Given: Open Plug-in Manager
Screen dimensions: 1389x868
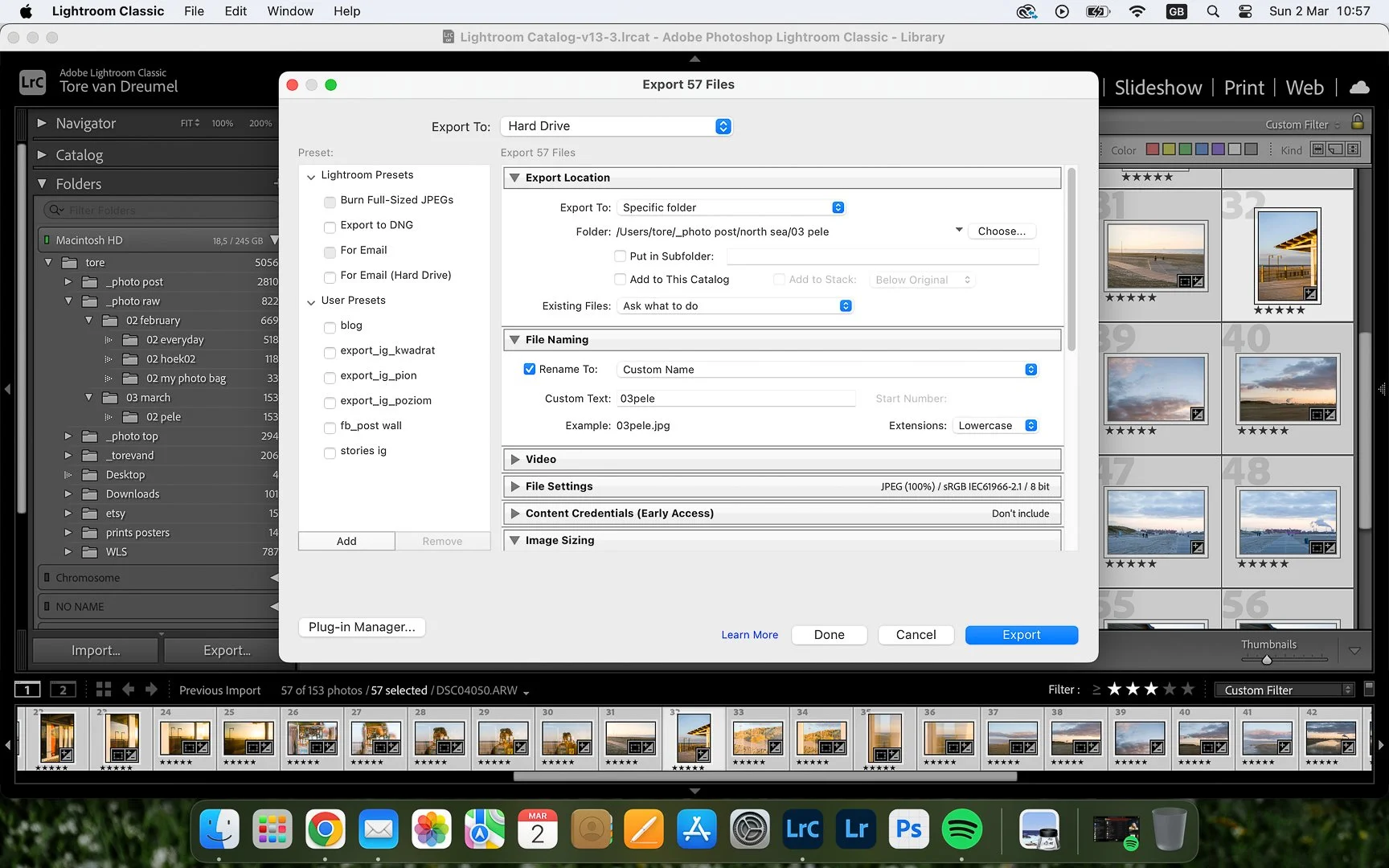Looking at the screenshot, I should [x=362, y=627].
